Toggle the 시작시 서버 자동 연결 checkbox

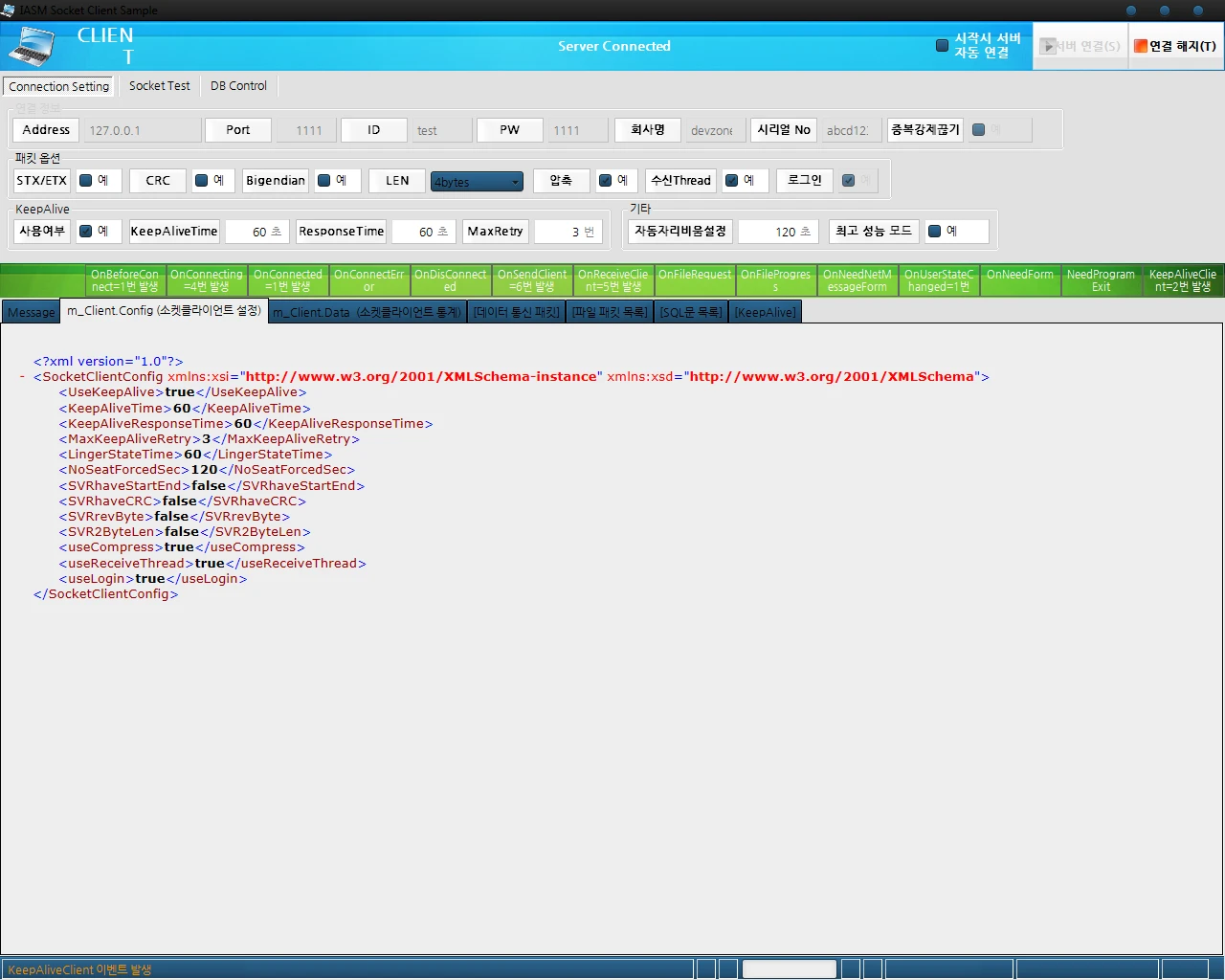(942, 45)
